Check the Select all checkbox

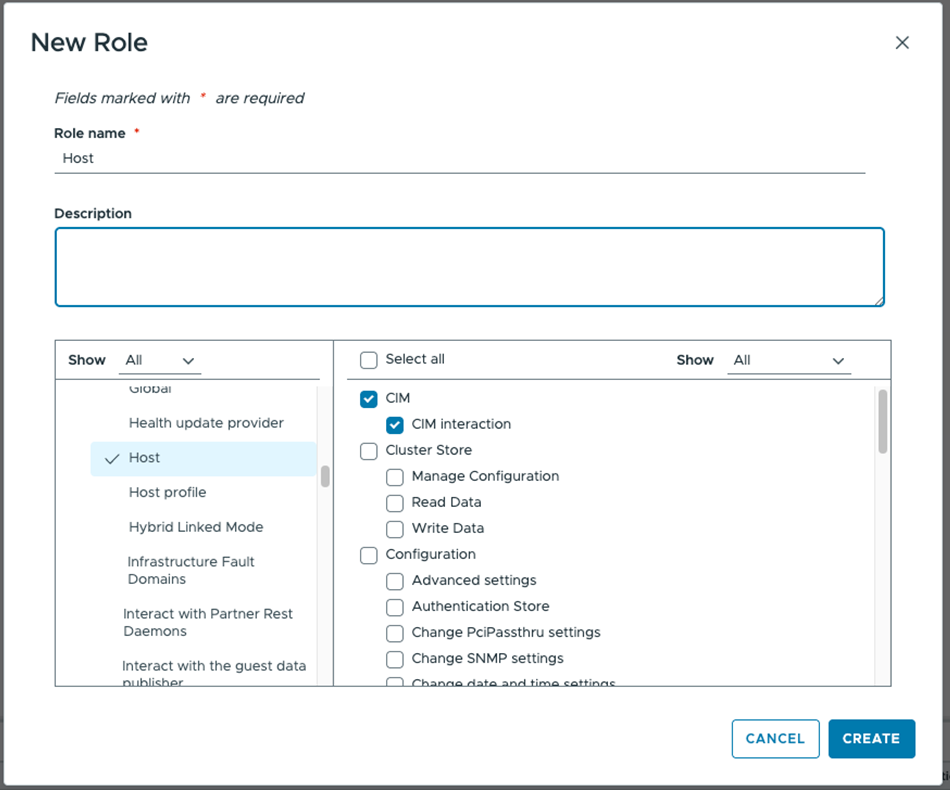point(368,360)
